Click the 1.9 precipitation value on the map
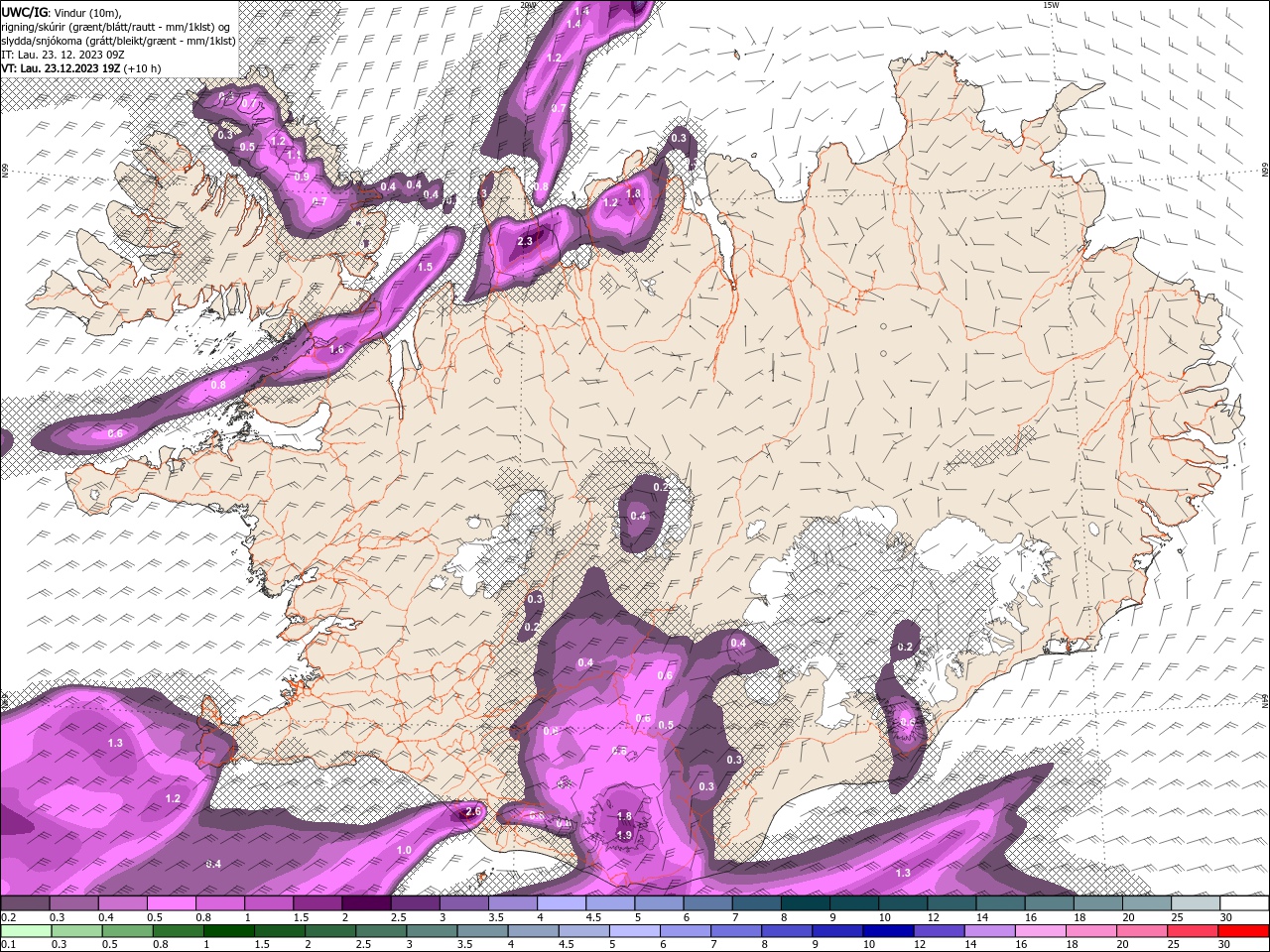1270x952 pixels. (624, 835)
